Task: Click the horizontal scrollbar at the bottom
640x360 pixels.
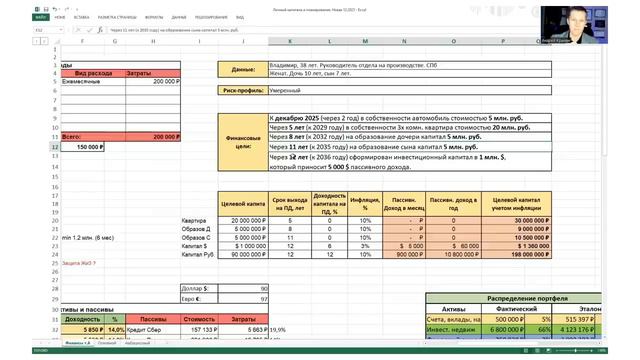Action: pos(512,343)
